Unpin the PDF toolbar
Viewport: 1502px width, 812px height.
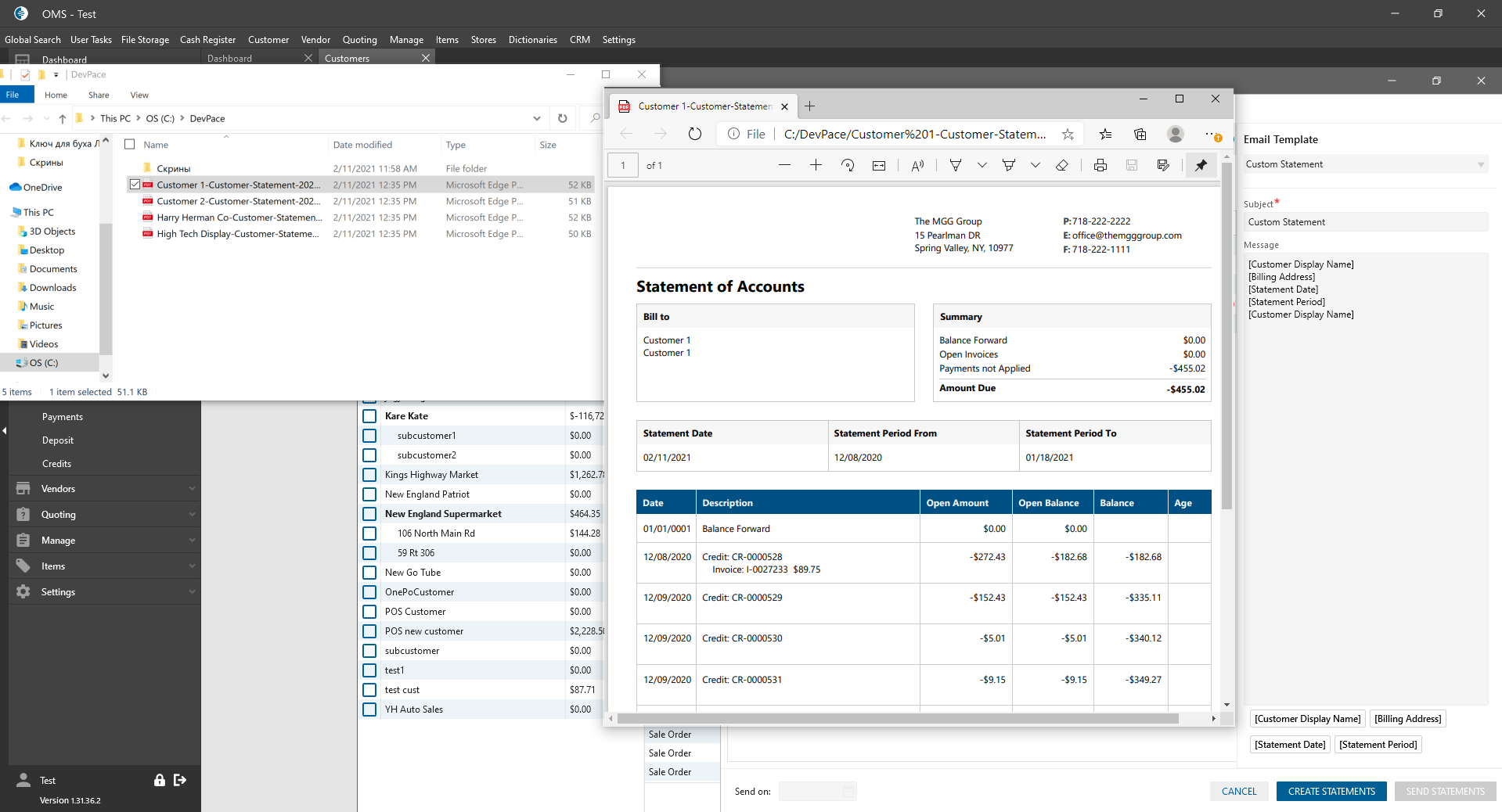coord(1201,165)
